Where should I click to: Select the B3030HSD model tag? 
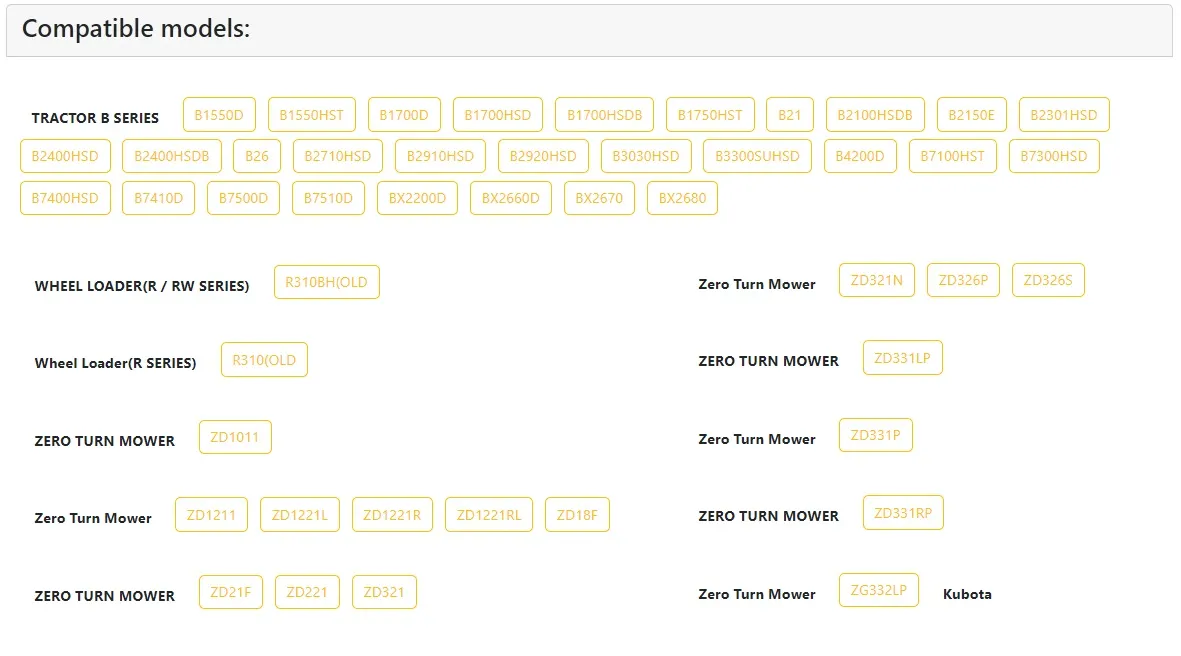click(645, 156)
